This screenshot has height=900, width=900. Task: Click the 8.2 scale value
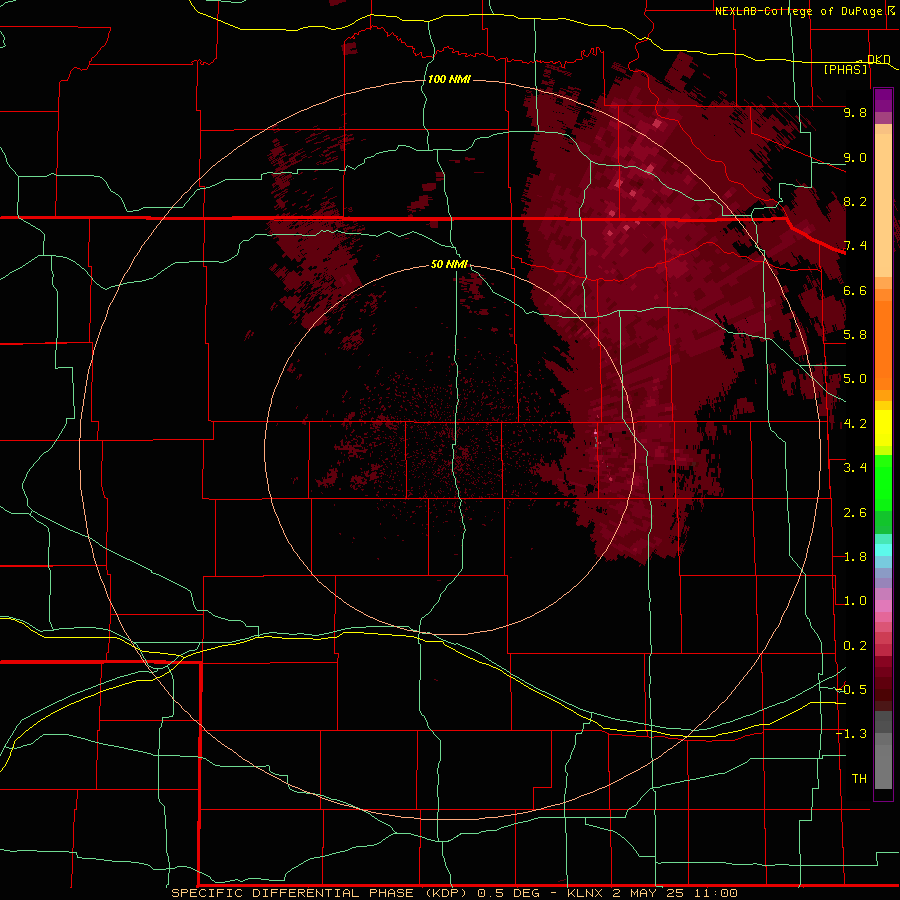tap(855, 201)
